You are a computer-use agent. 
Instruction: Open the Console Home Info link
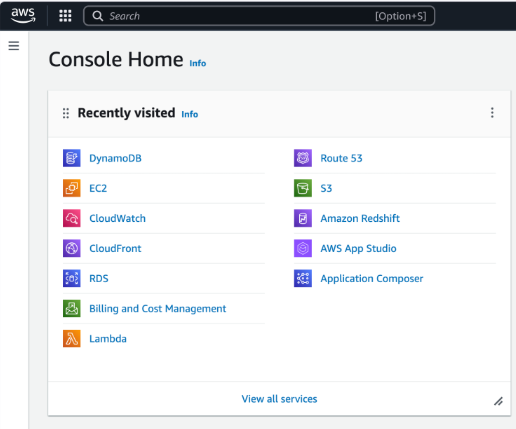[198, 63]
